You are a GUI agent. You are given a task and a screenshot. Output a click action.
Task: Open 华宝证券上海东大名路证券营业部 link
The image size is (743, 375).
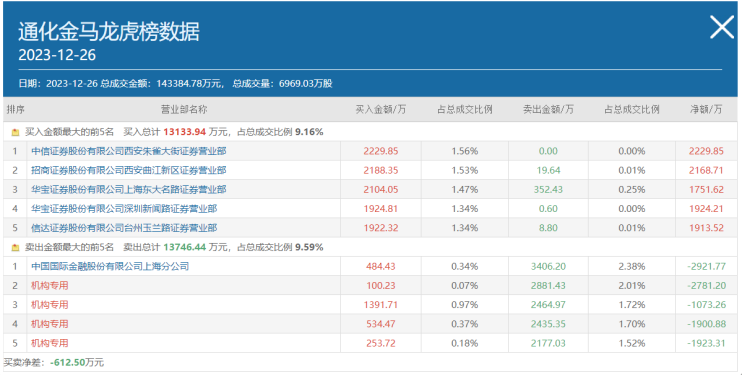pyautogui.click(x=128, y=190)
